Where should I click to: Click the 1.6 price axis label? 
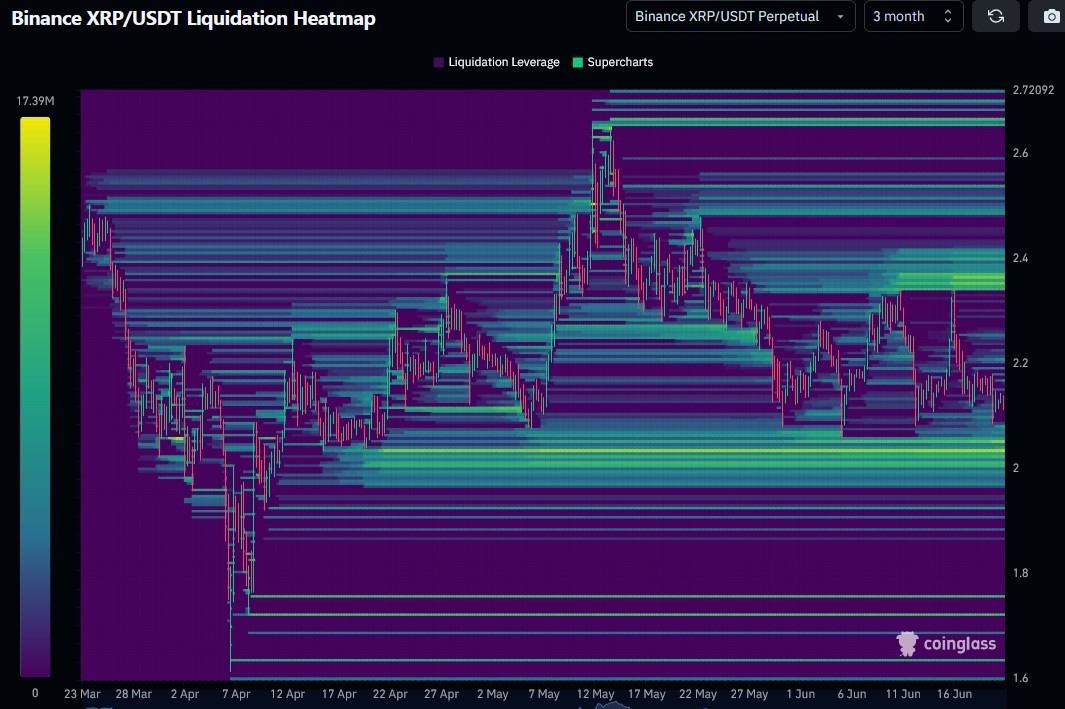click(1020, 678)
